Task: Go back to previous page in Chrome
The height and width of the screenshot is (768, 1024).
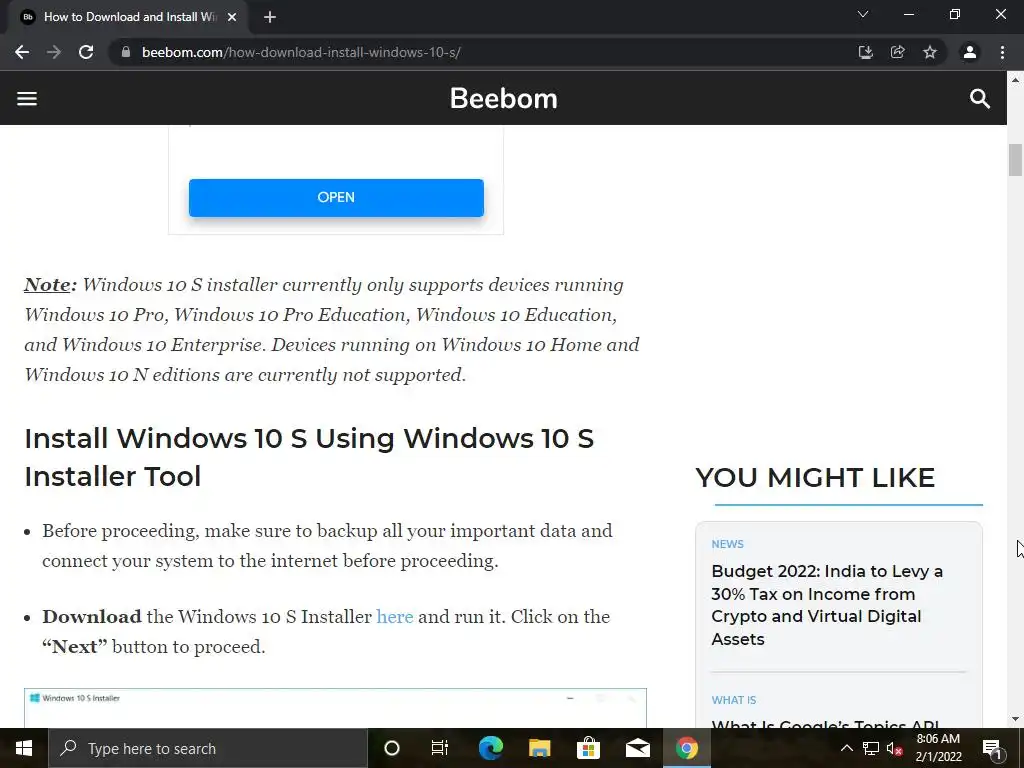Action: [22, 52]
